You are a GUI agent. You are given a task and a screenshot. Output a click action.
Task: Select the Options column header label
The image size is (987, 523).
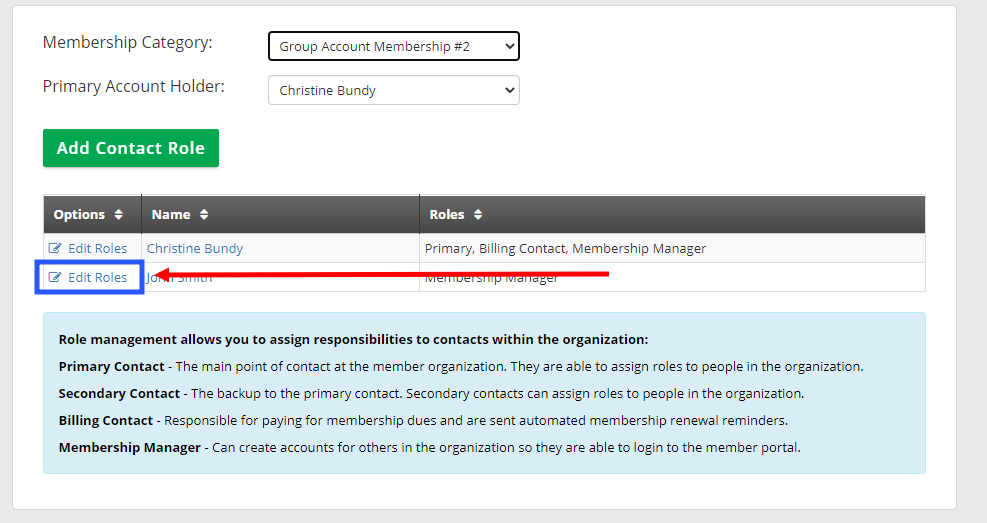79,215
